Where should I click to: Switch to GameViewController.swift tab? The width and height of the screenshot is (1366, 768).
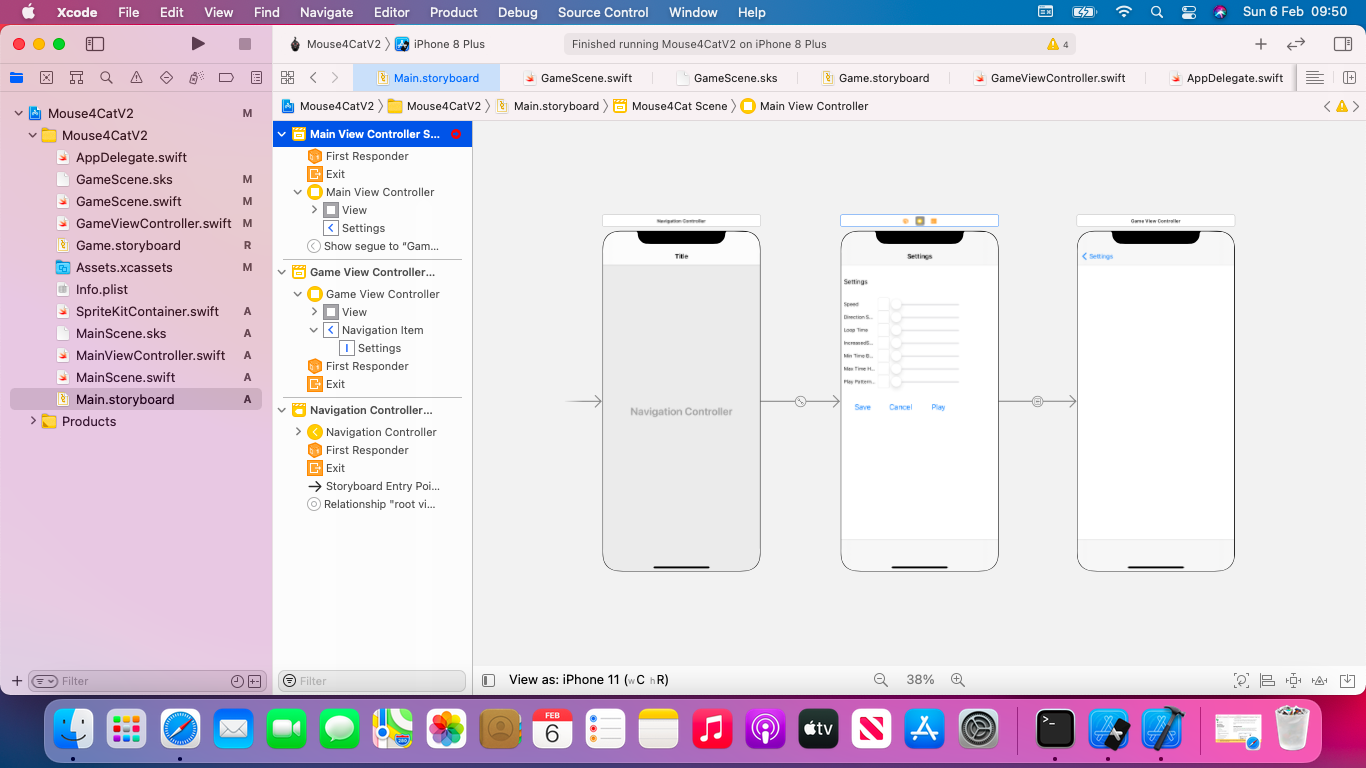(1057, 78)
